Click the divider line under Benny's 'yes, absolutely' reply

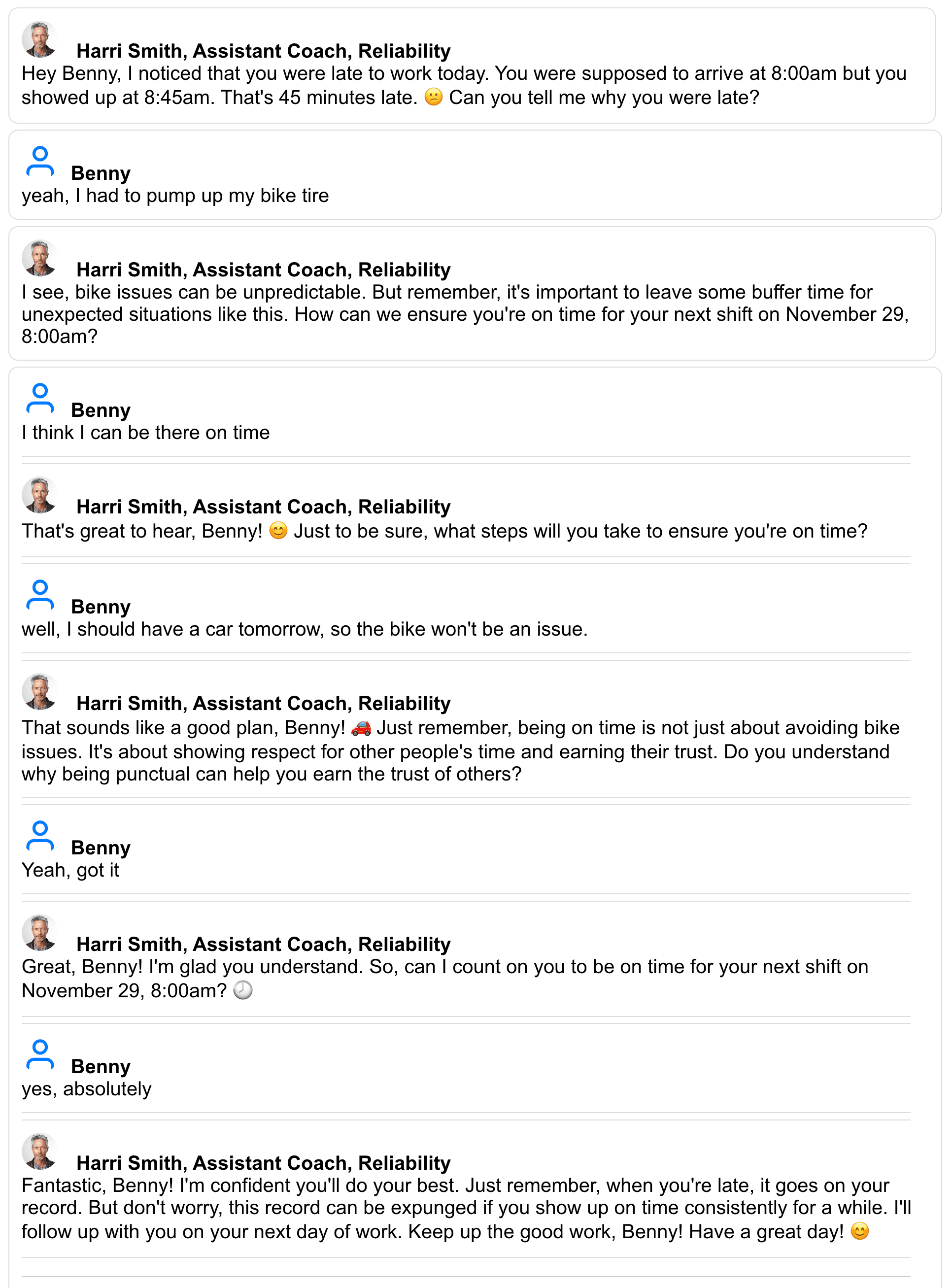(476, 1112)
